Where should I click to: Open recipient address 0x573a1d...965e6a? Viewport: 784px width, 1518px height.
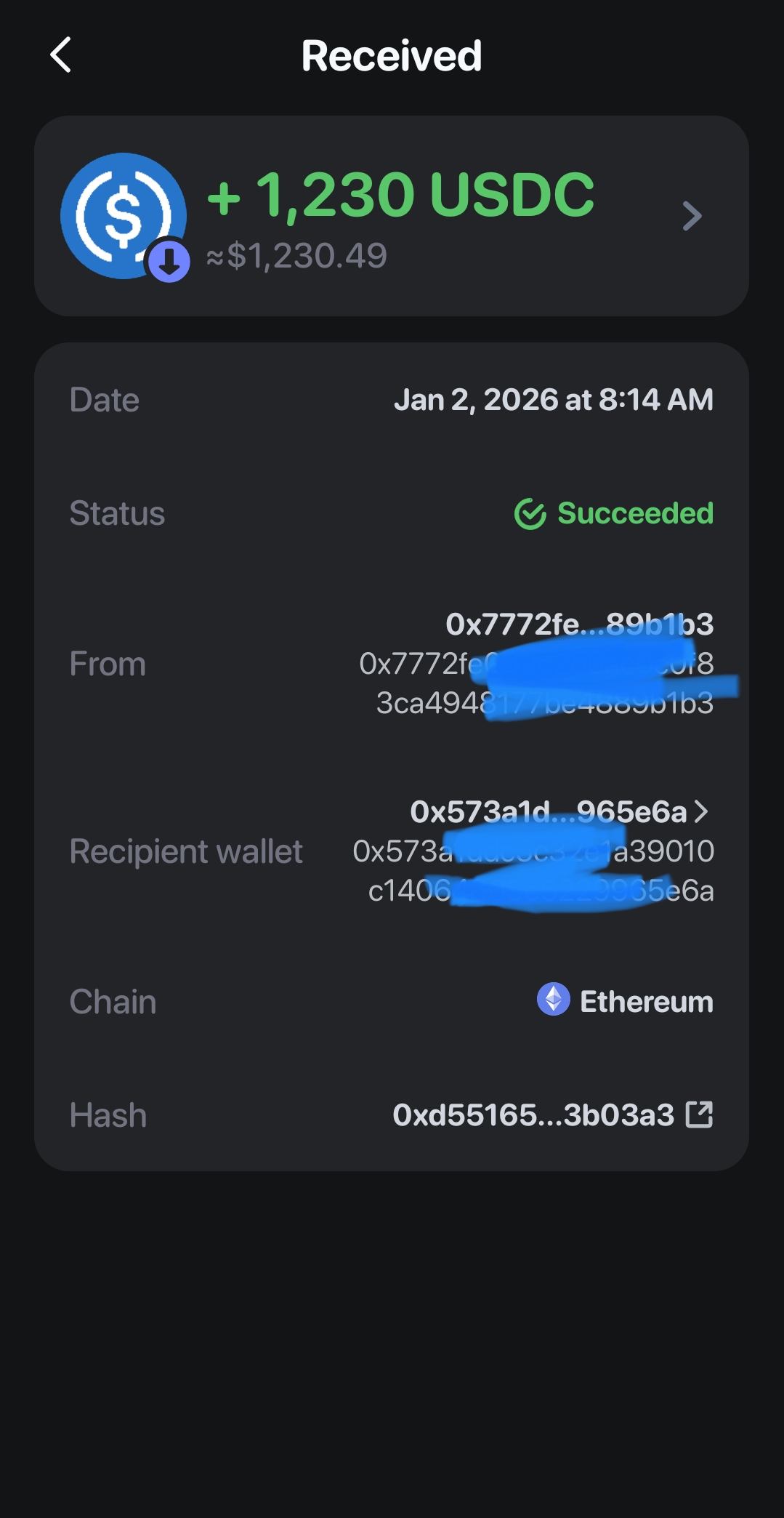(x=548, y=812)
